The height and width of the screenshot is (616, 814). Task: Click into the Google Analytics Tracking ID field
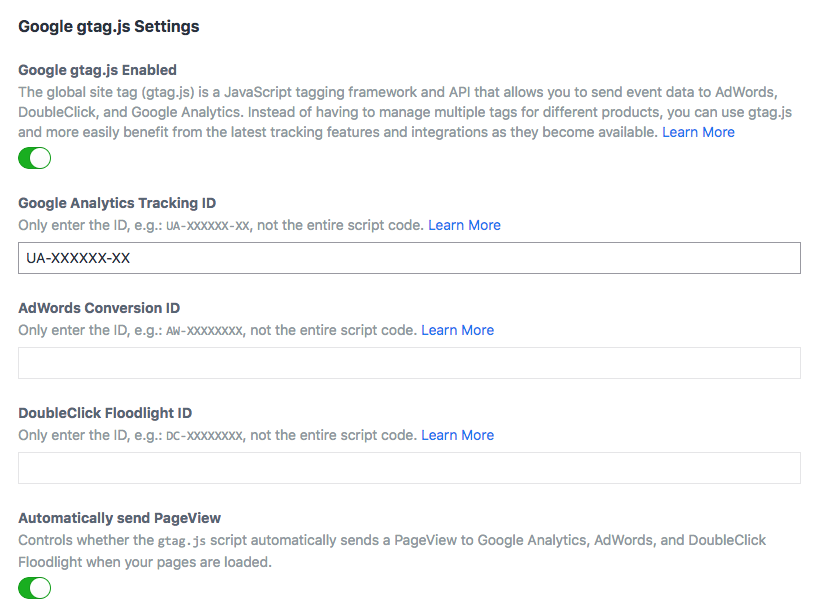coord(409,258)
